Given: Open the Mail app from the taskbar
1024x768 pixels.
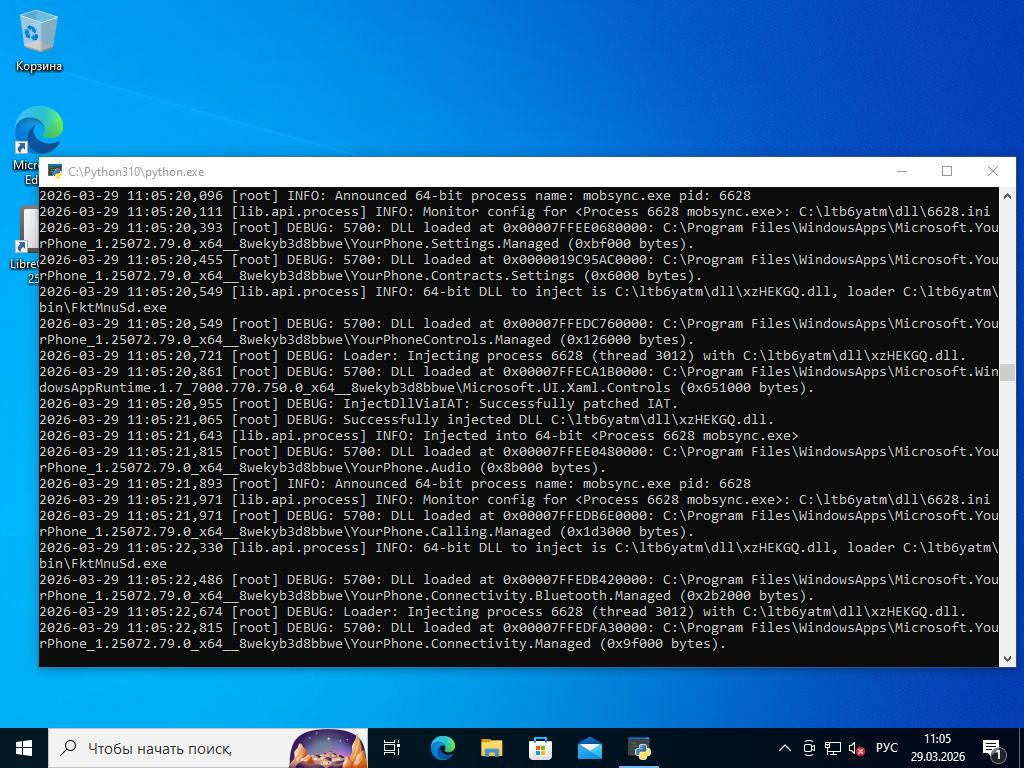Looking at the screenshot, I should pos(590,748).
